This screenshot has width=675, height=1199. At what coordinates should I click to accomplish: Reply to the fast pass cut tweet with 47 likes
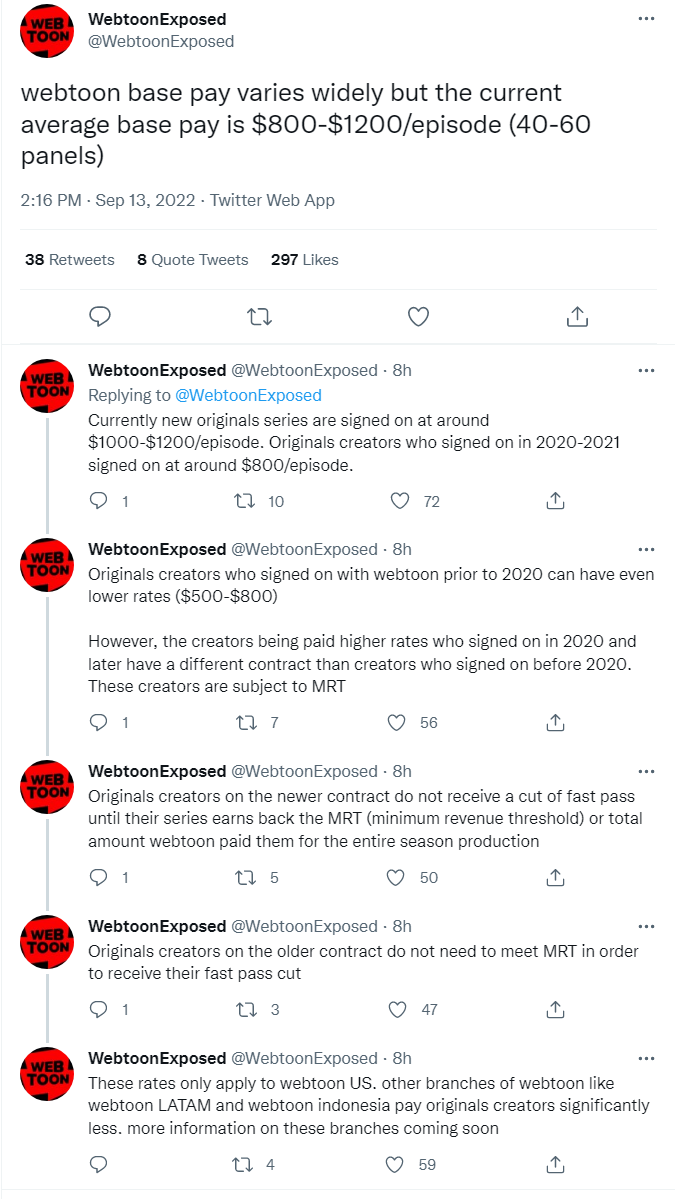99,1009
